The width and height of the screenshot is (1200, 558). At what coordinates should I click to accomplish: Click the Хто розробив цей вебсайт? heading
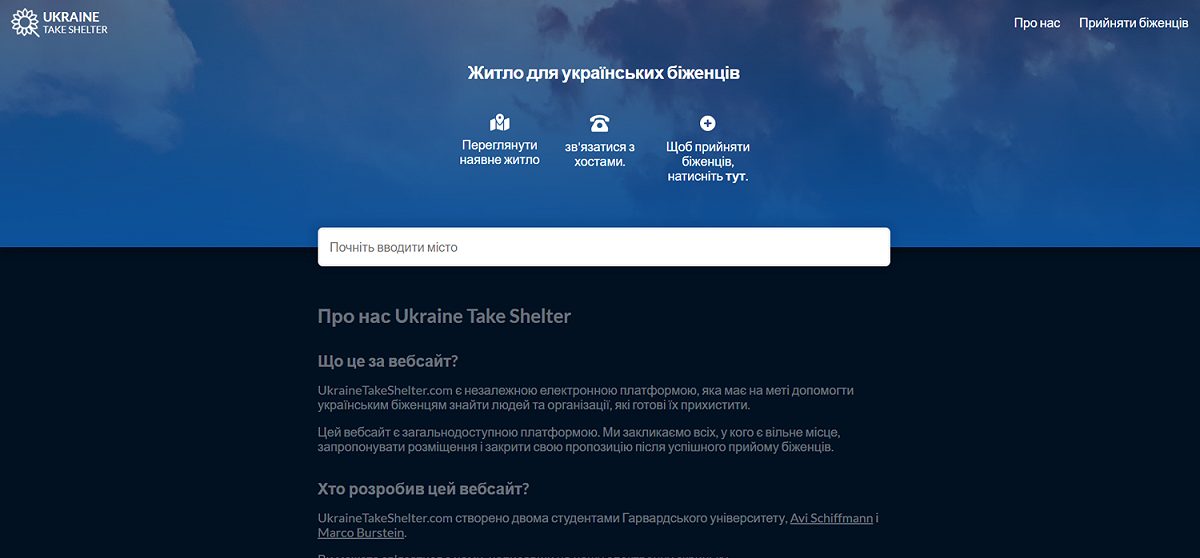click(423, 489)
